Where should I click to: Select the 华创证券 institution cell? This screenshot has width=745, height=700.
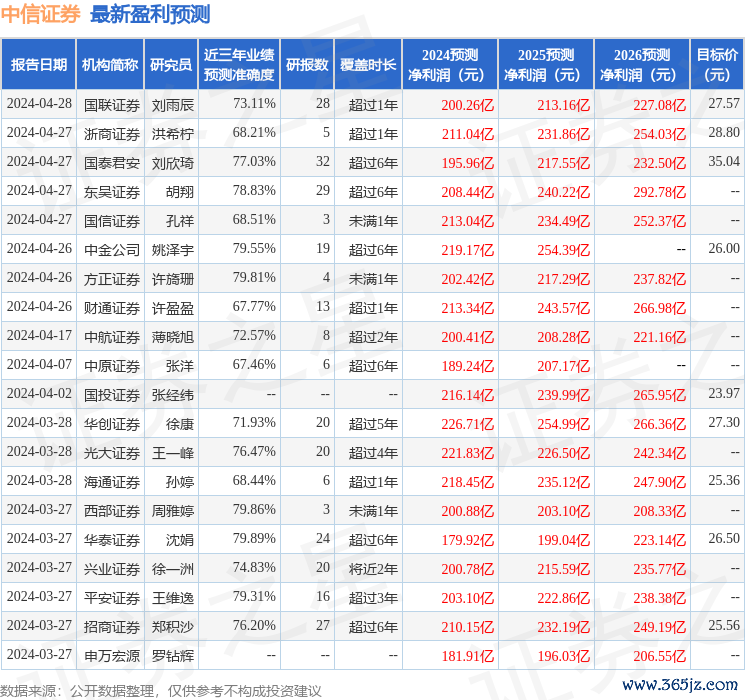[x=112, y=424]
